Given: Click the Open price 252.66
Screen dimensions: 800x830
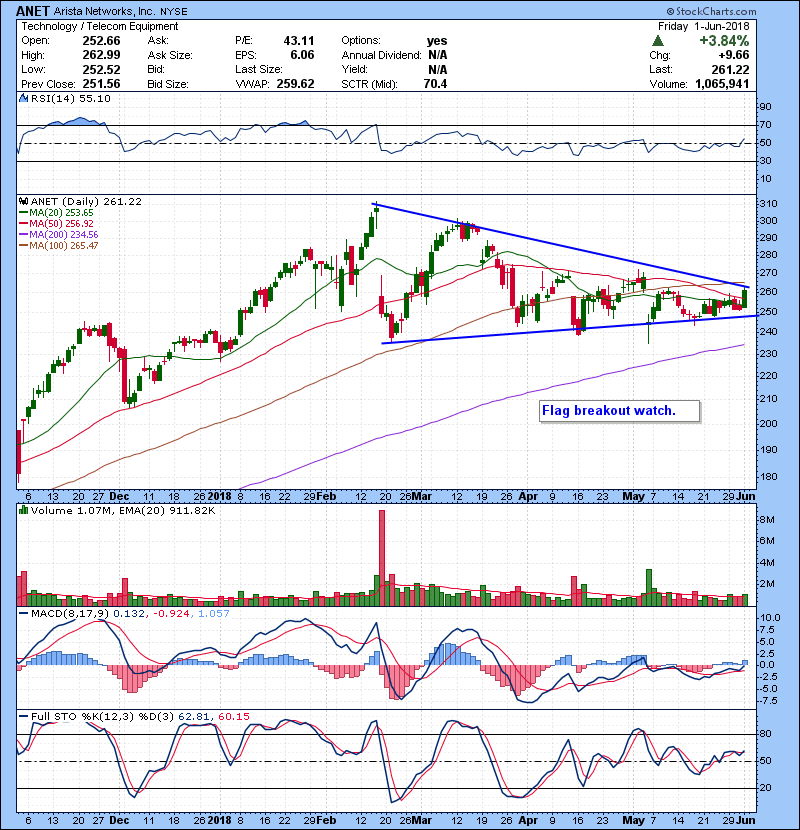Looking at the screenshot, I should pos(101,41).
